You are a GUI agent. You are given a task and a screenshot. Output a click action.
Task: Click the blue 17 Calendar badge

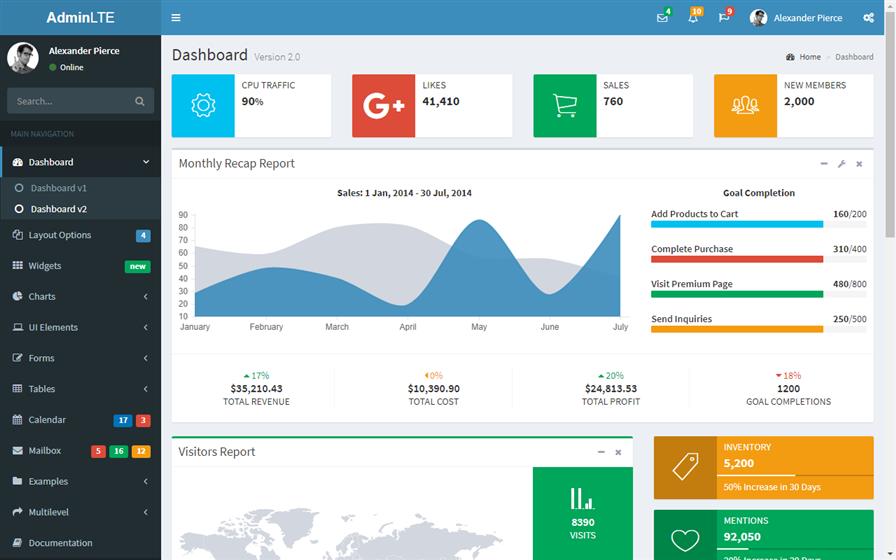[123, 420]
